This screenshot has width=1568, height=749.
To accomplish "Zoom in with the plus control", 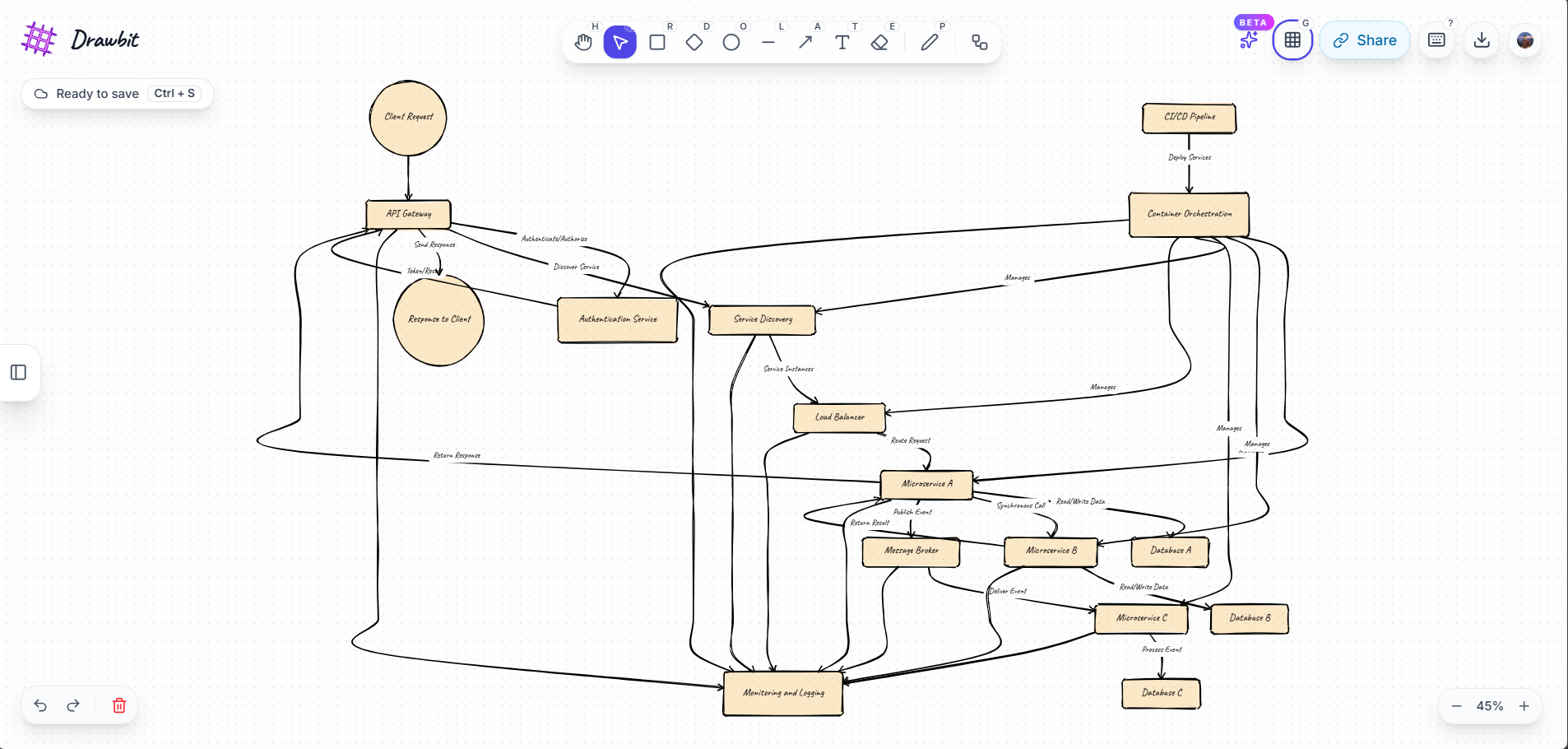I will tap(1524, 705).
